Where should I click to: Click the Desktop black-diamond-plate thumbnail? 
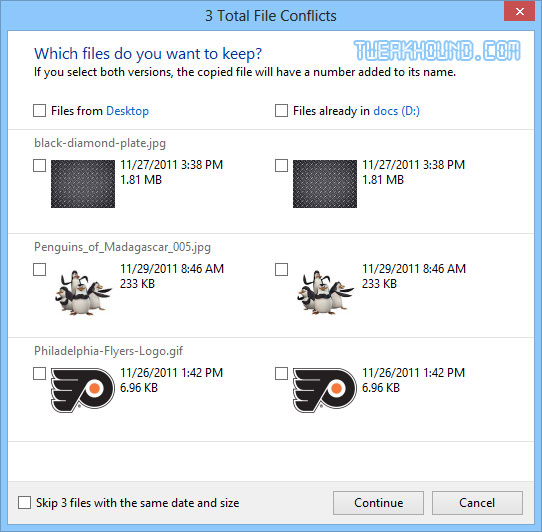click(83, 184)
